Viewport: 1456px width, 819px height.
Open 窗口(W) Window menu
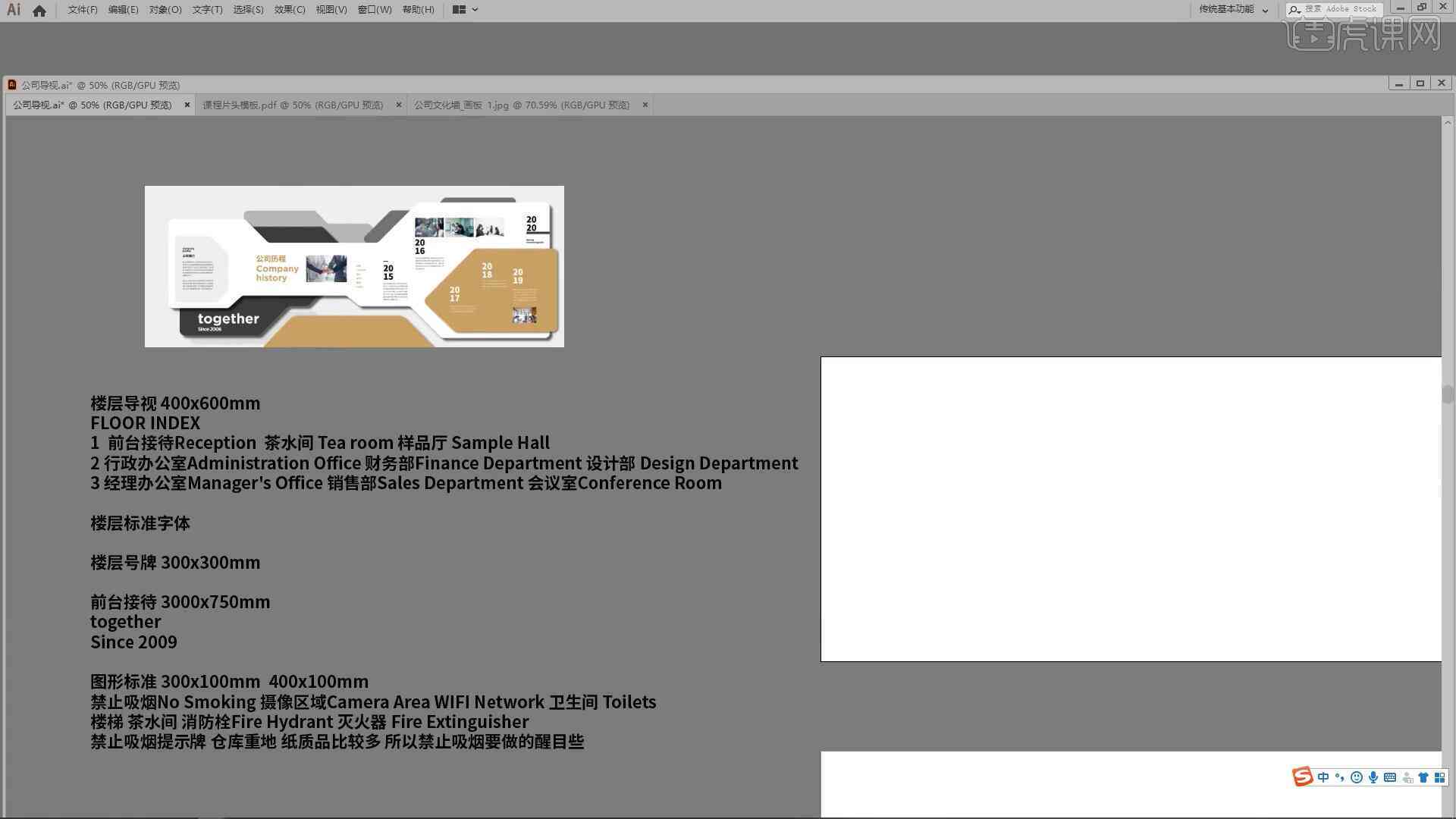(372, 9)
